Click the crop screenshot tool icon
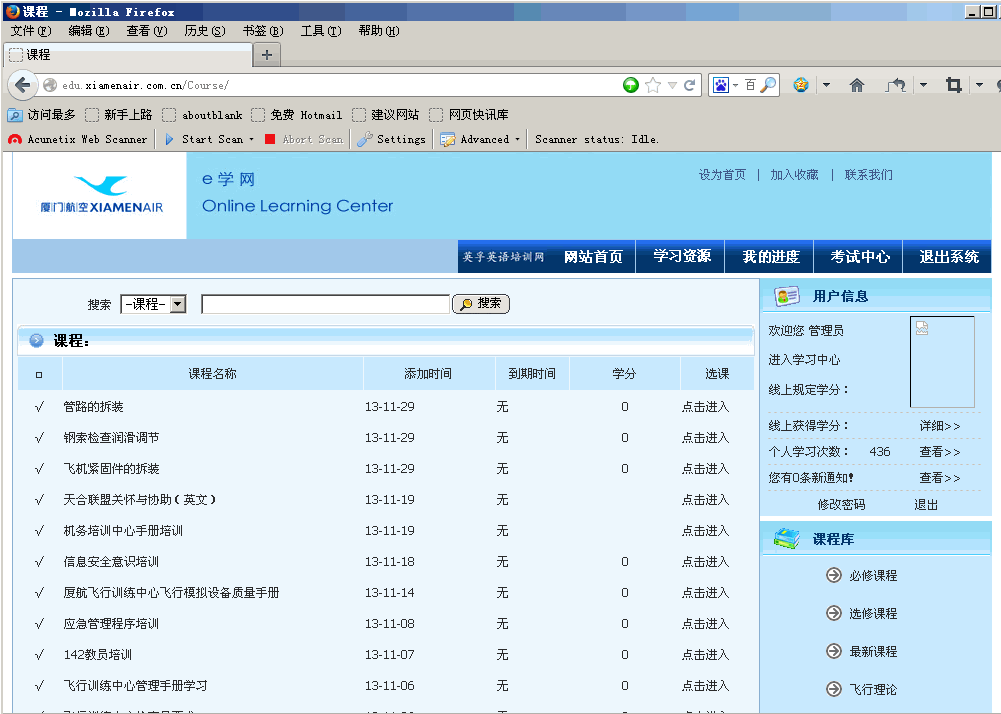The image size is (1001, 714). pos(954,85)
